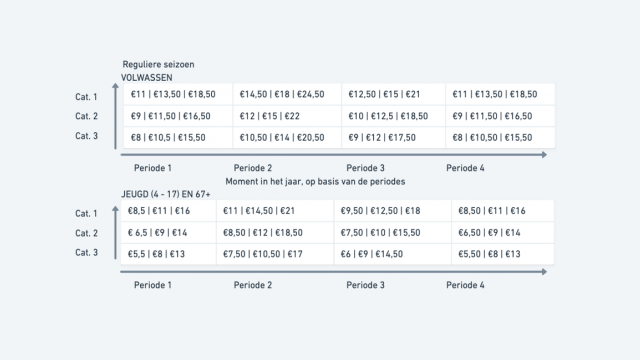The height and width of the screenshot is (360, 640).
Task: Click the €11 | €14,50 | €21 youth cell
Action: (x=275, y=211)
